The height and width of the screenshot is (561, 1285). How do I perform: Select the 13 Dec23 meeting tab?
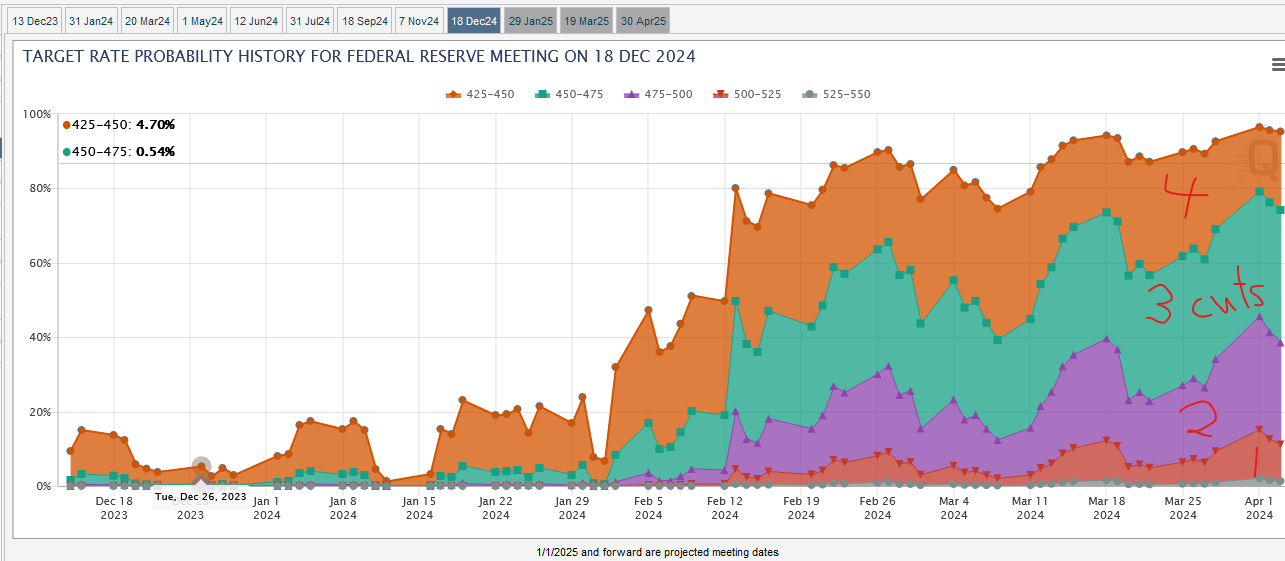(35, 20)
